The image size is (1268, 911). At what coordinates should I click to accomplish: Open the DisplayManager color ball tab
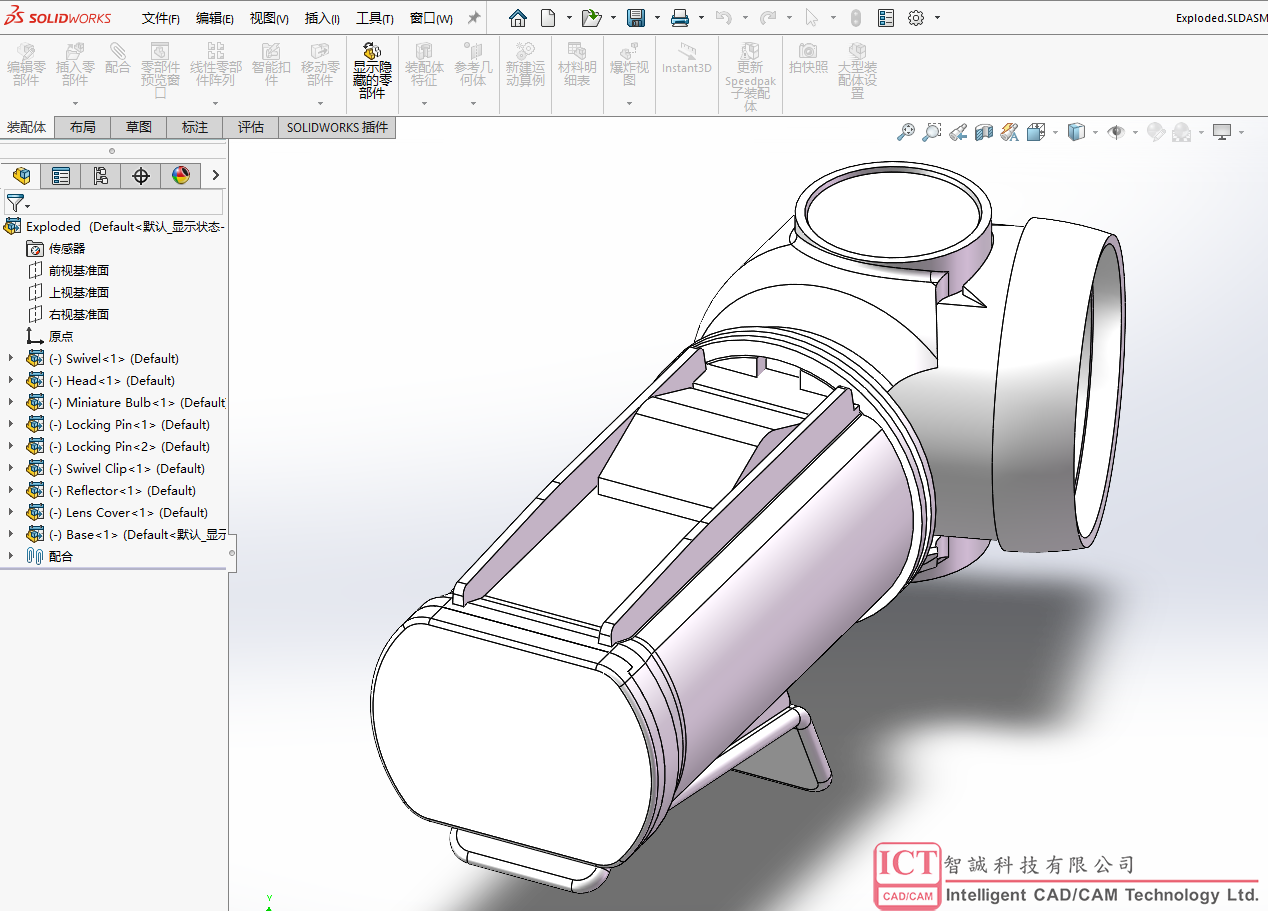point(181,176)
